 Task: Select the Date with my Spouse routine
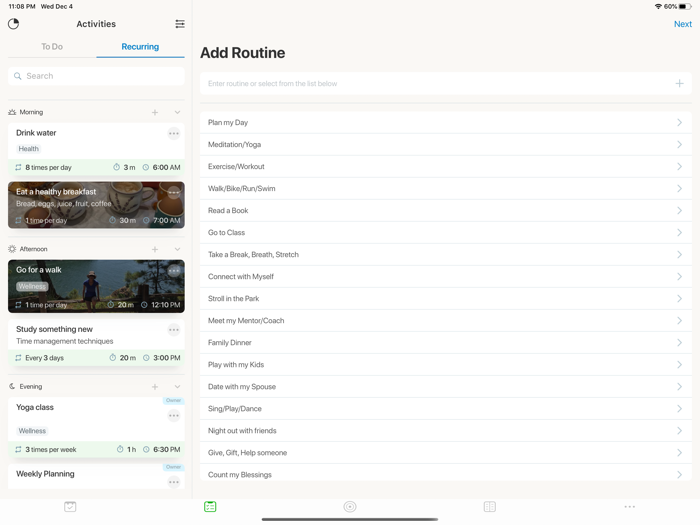point(446,387)
